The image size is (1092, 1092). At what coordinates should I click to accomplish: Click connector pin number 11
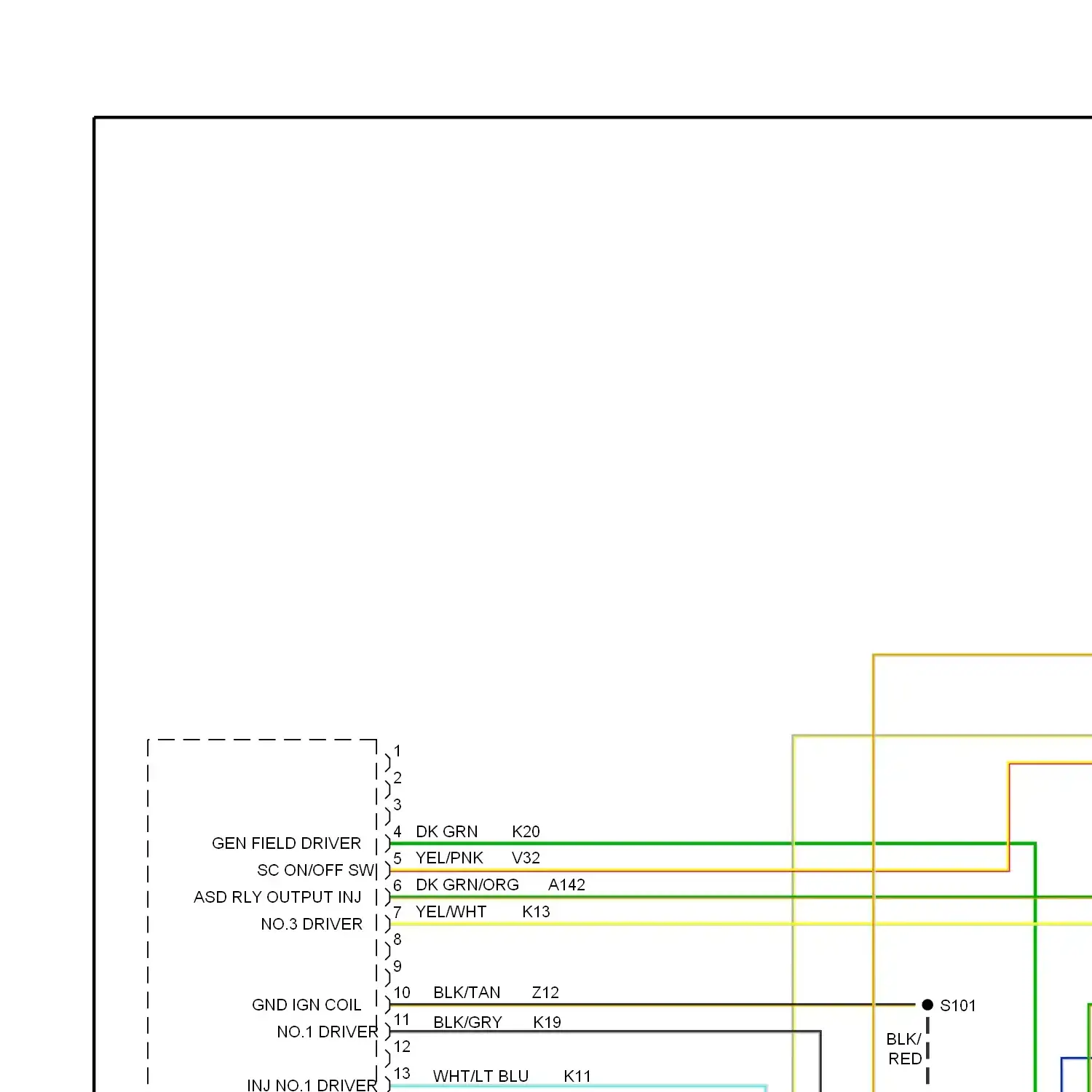(x=402, y=1019)
